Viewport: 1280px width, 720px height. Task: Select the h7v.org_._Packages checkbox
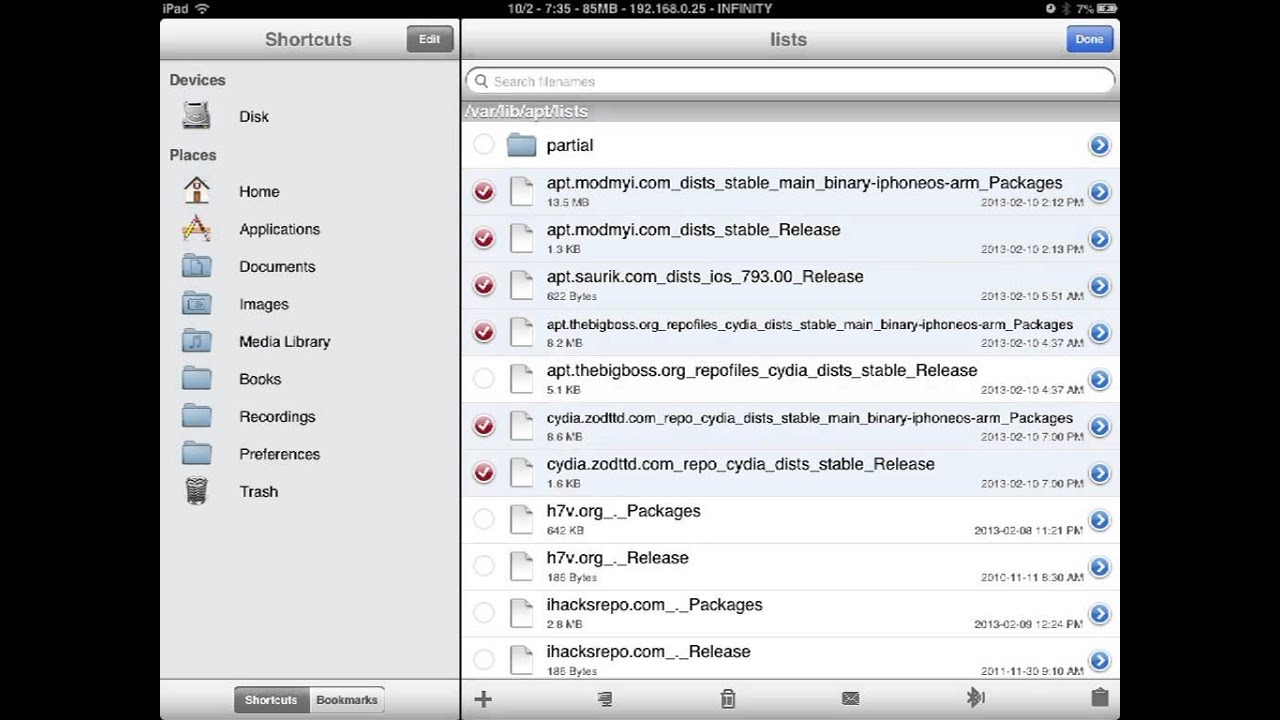click(x=484, y=519)
